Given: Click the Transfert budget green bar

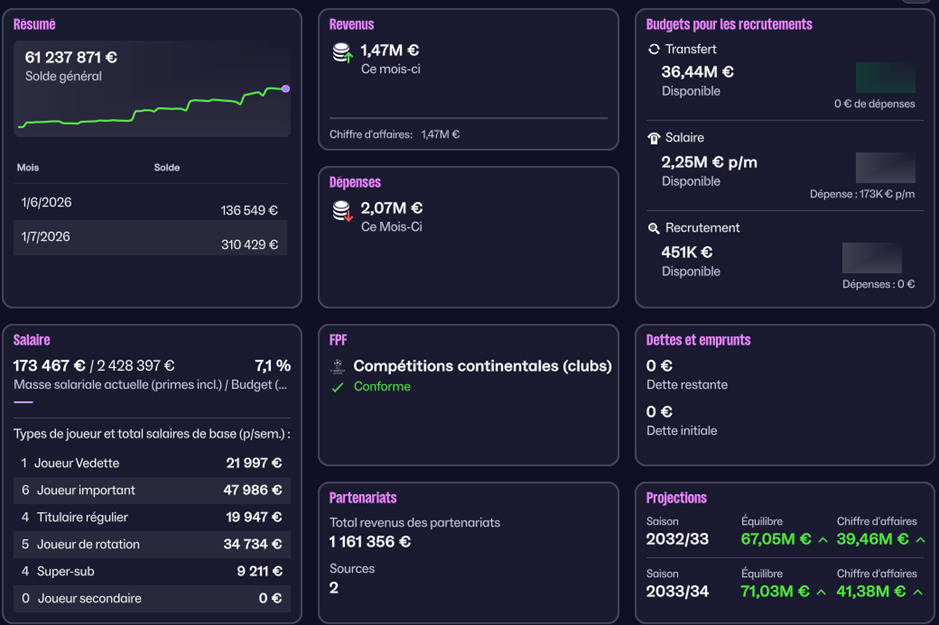Looking at the screenshot, I should pyautogui.click(x=885, y=78).
